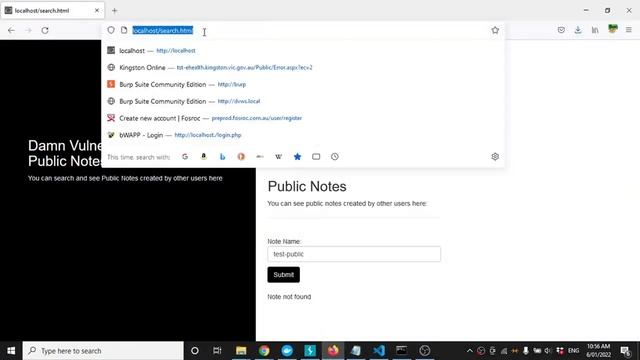The image size is (640, 360).
Task: Open the Windows notification center
Action: point(625,351)
